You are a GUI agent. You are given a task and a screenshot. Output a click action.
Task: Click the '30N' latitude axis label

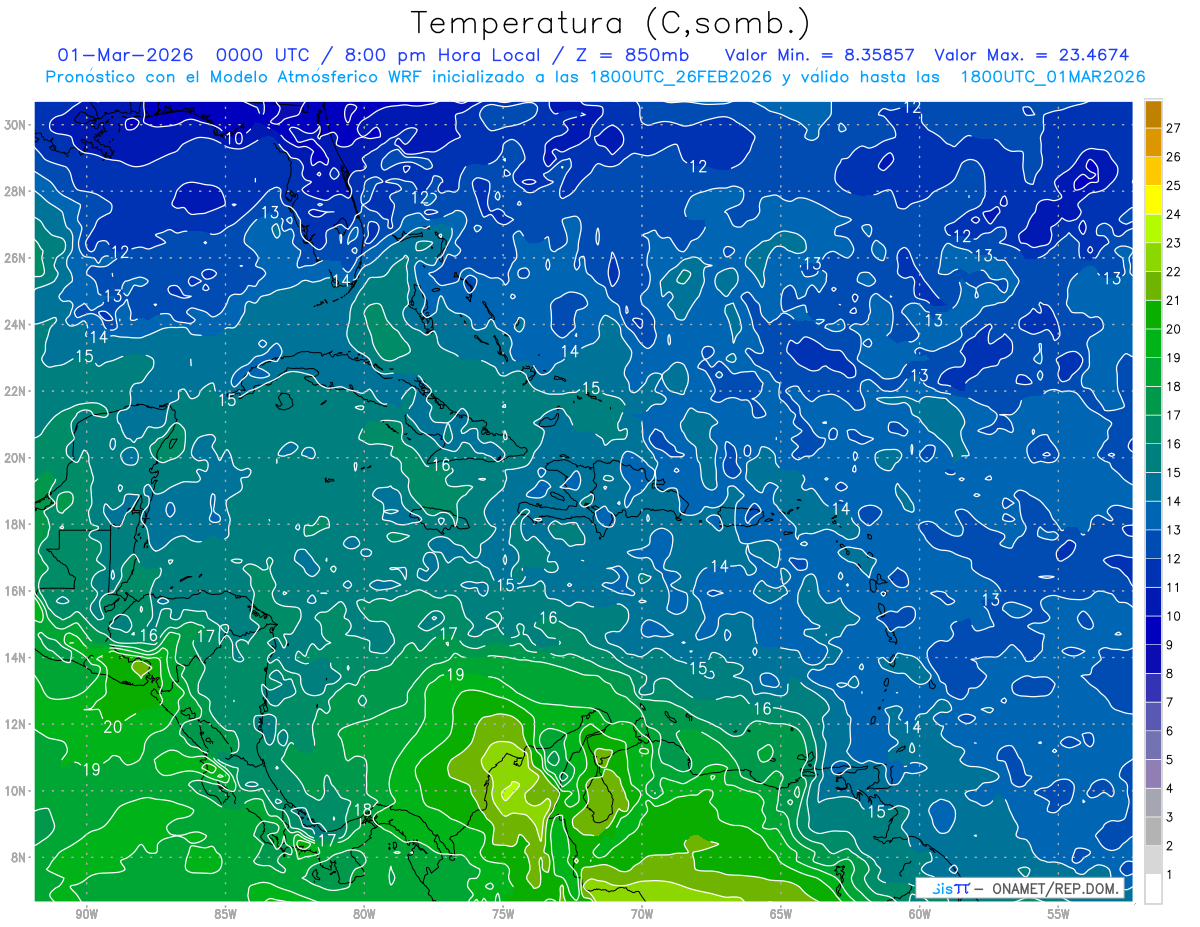coord(17,125)
